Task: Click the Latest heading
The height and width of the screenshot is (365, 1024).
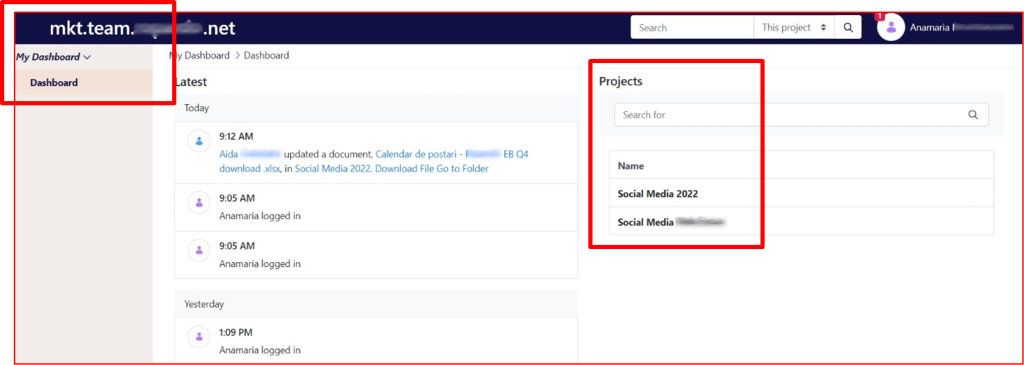Action: [191, 82]
